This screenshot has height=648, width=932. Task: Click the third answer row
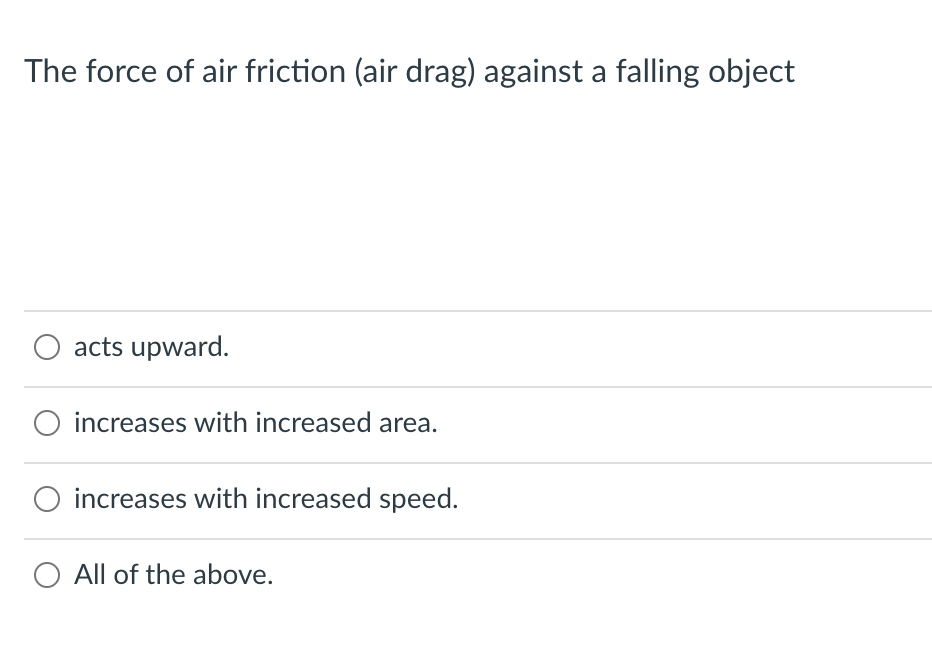pyautogui.click(x=400, y=498)
